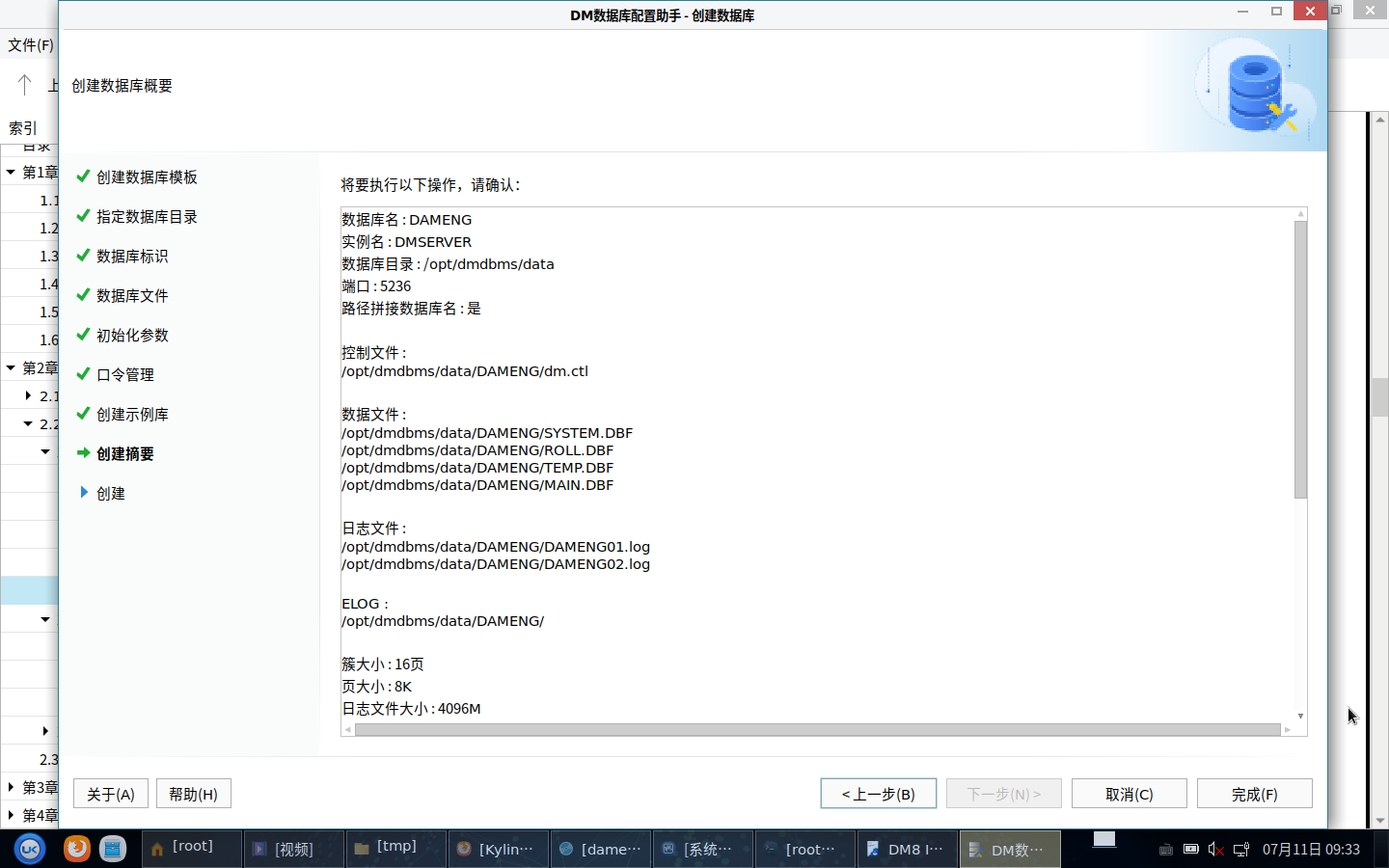
Task: Open the Kylin start menu icon
Action: [30, 849]
